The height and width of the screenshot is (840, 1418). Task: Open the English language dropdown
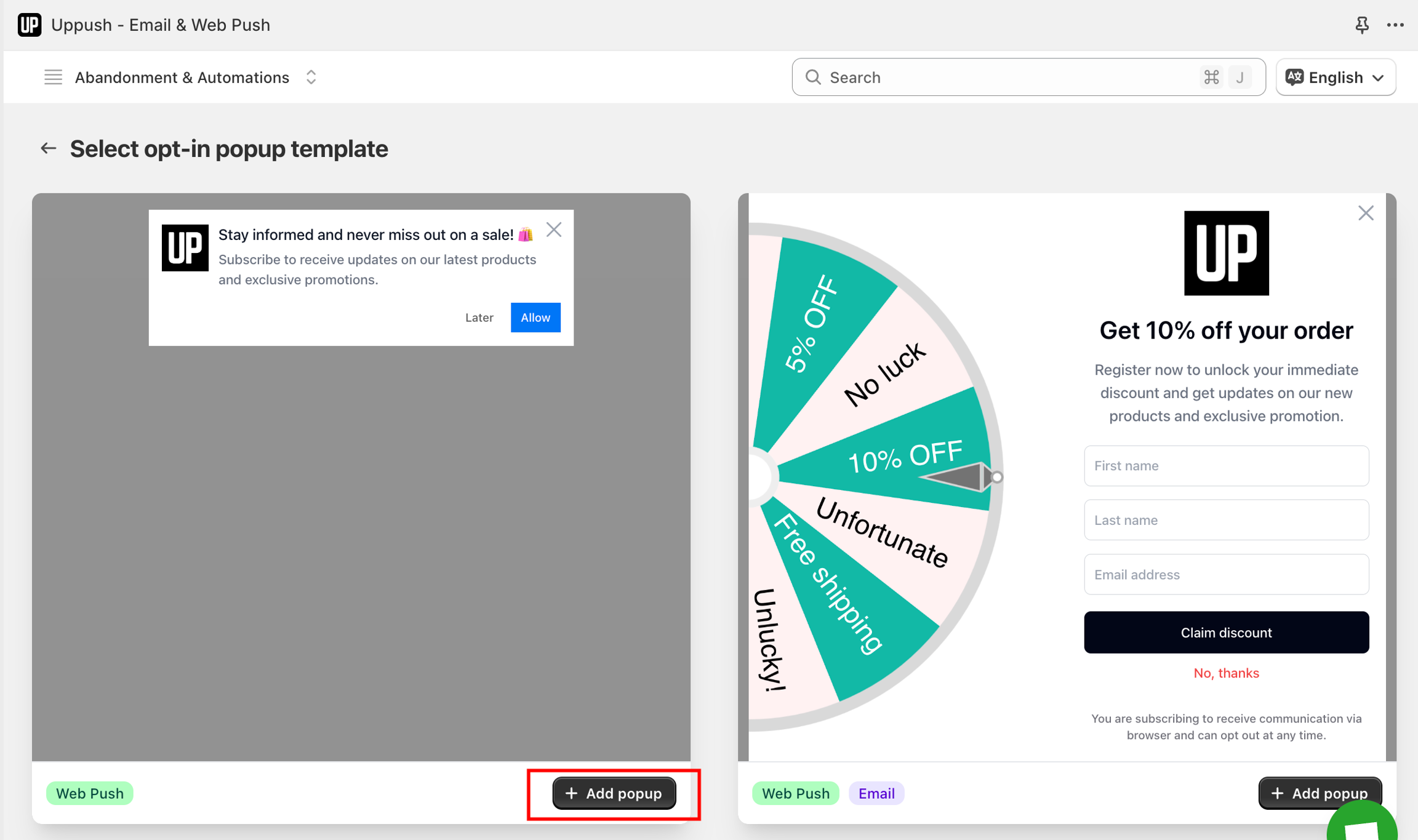coord(1335,78)
